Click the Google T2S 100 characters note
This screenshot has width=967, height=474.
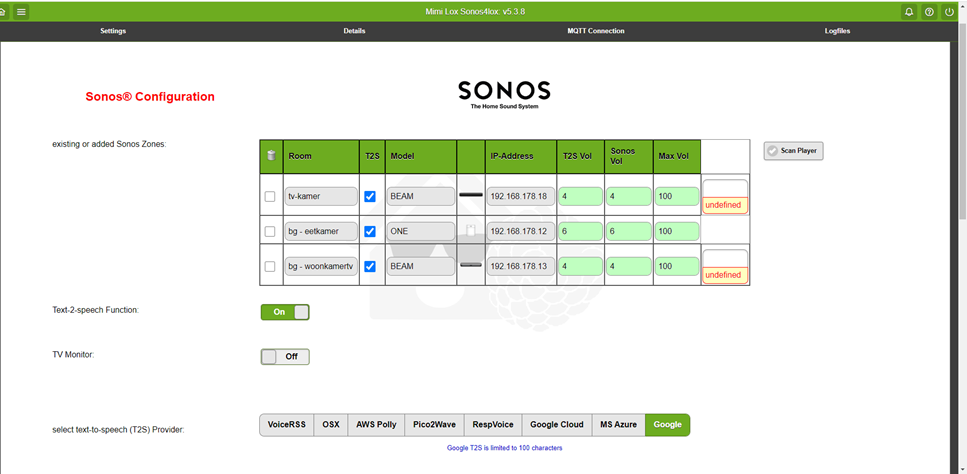point(504,448)
